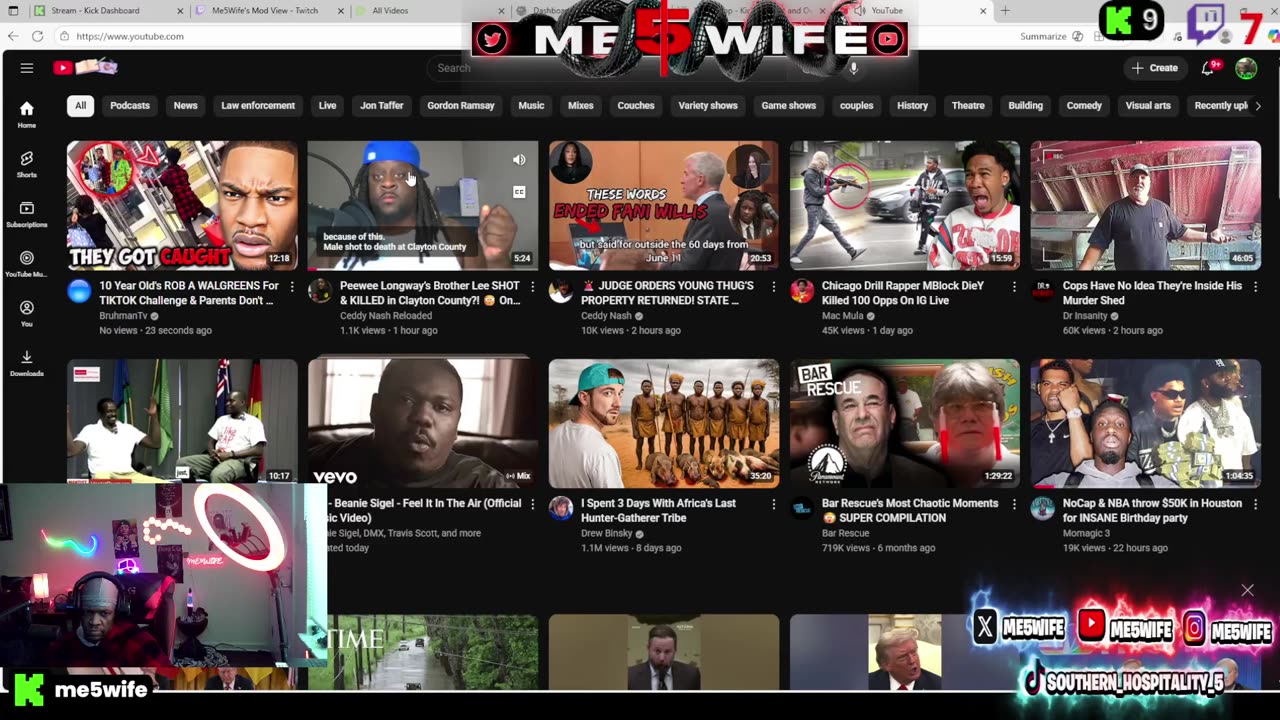1280x720 pixels.
Task: Close the social overlay with X
Action: click(1247, 590)
